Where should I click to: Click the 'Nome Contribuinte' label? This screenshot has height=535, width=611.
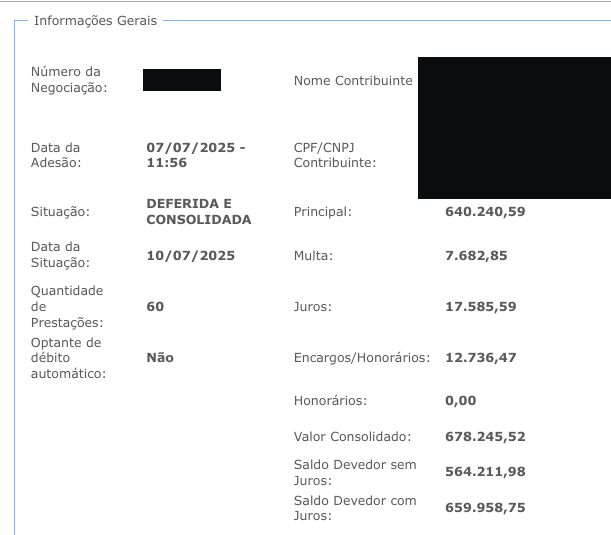pyautogui.click(x=353, y=81)
